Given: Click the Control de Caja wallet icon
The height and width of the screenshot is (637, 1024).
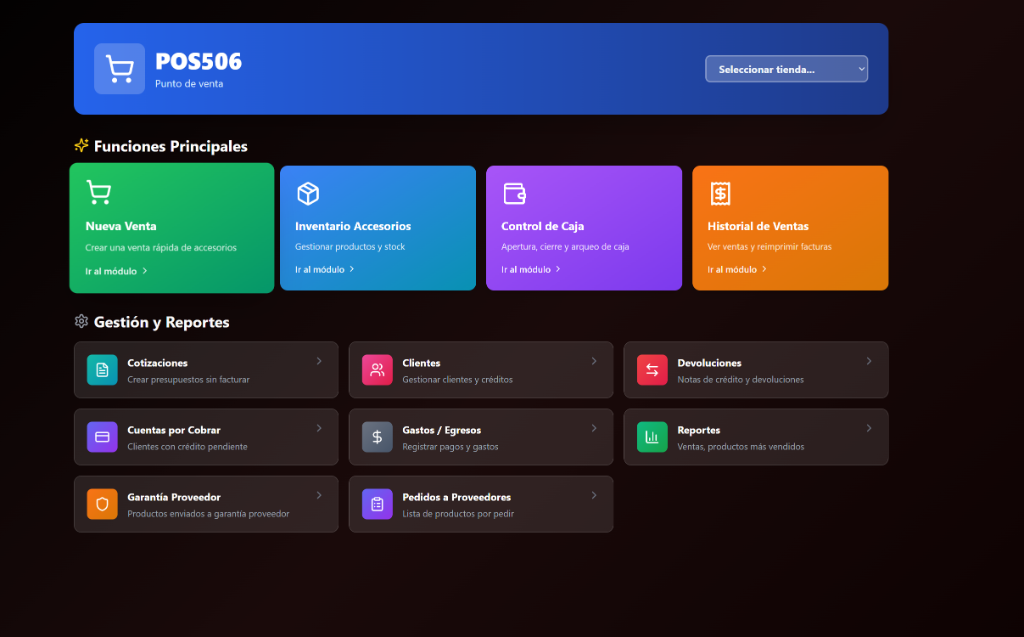Looking at the screenshot, I should tap(515, 193).
